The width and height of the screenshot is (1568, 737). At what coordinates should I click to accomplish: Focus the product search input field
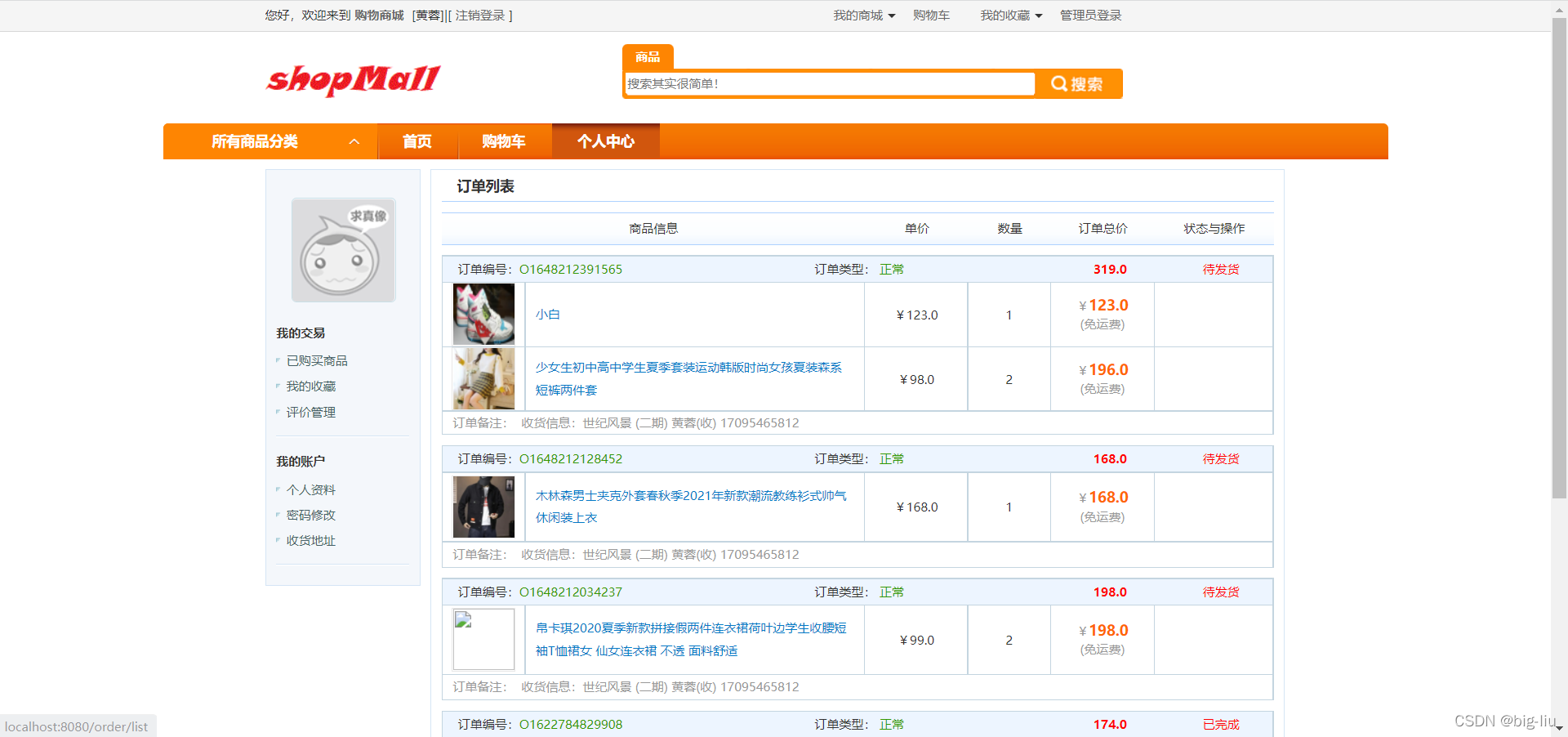pyautogui.click(x=830, y=84)
